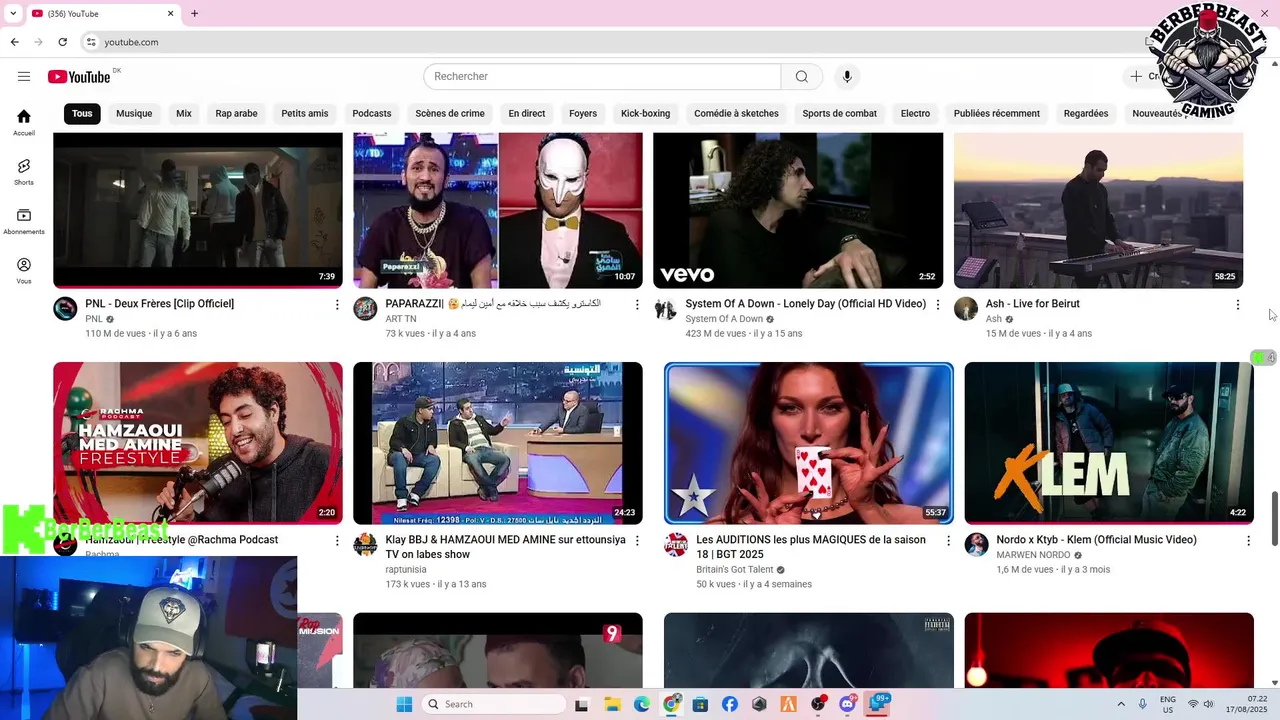
Task: Reload the page with browser refresh
Action: (x=62, y=42)
